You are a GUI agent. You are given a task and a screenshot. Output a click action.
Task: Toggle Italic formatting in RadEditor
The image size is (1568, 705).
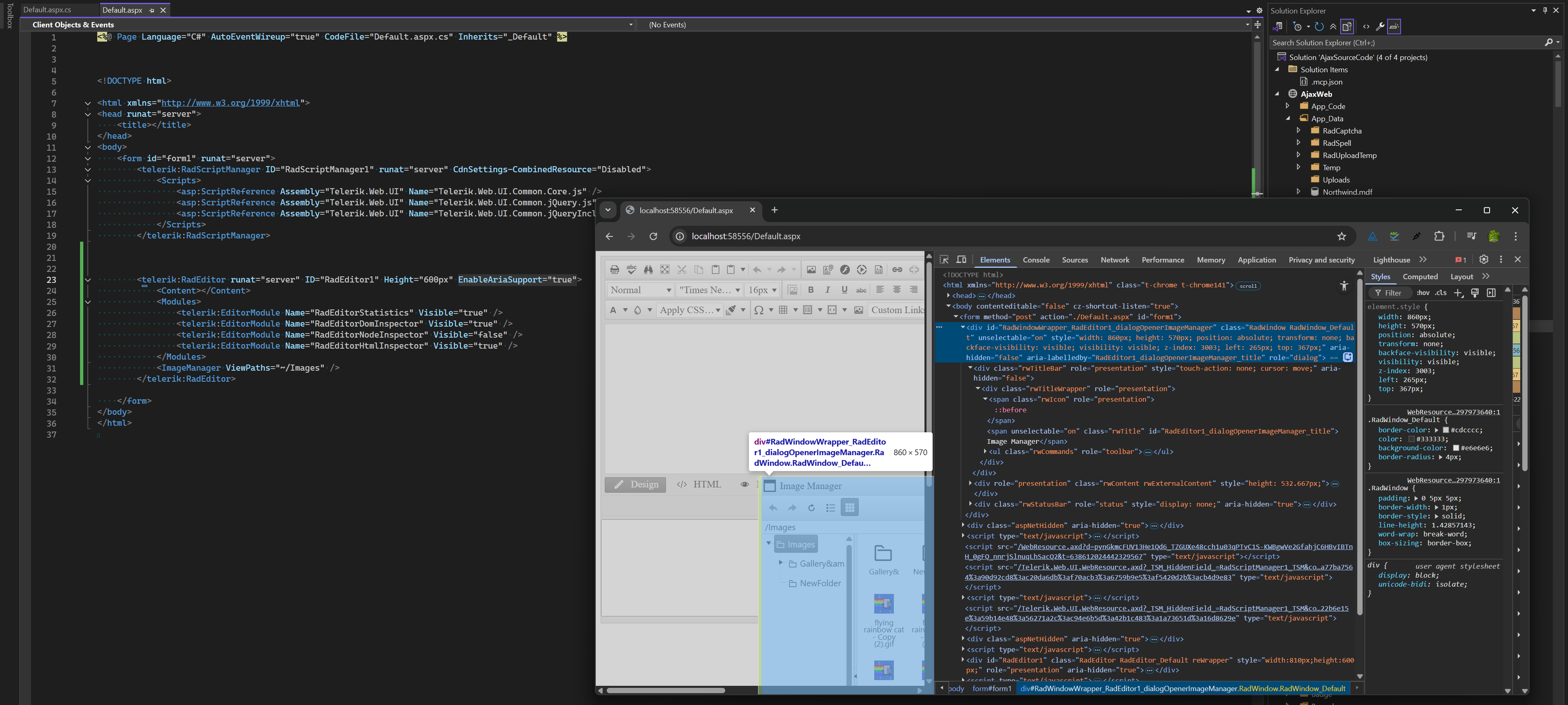point(827,289)
